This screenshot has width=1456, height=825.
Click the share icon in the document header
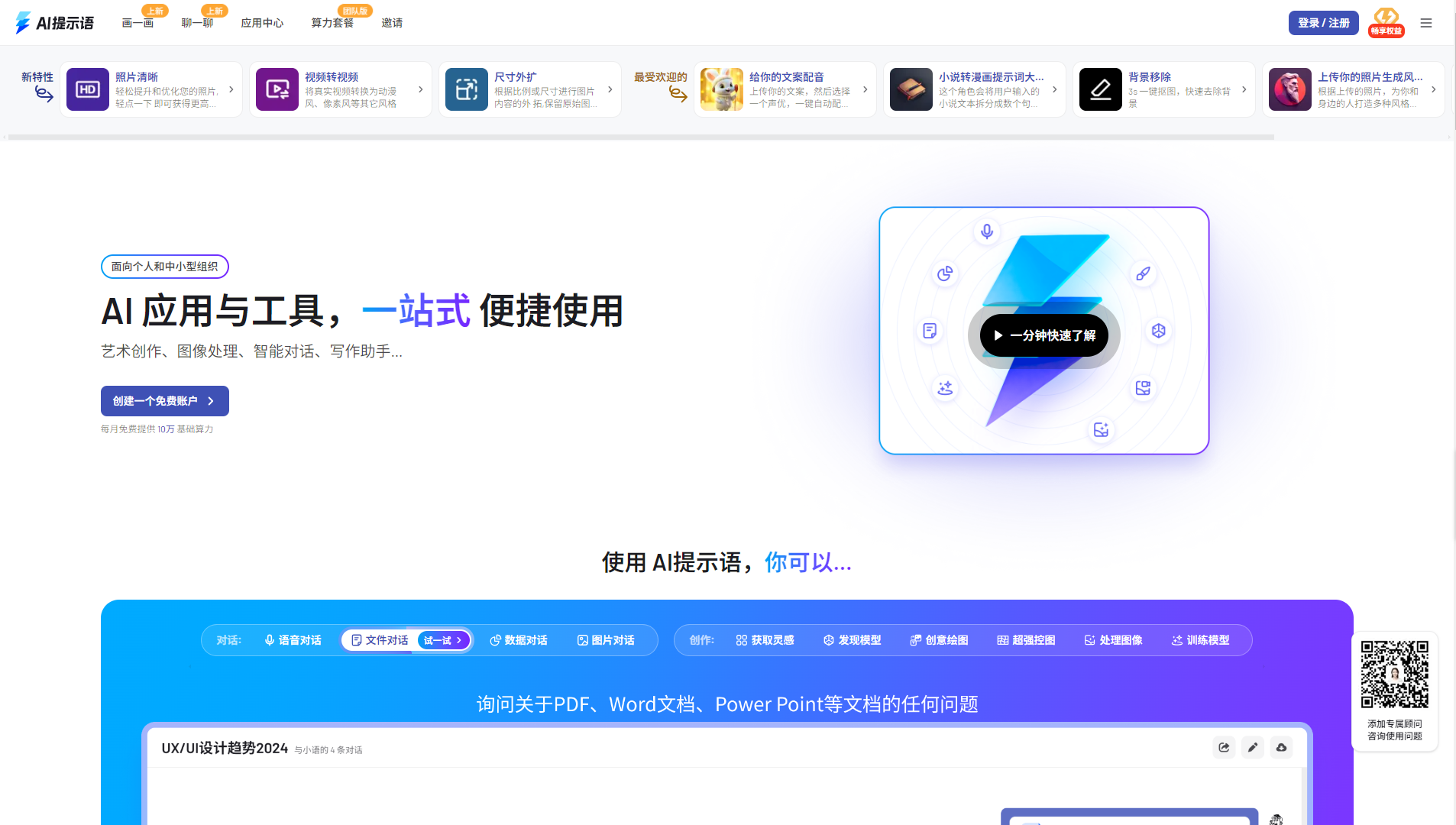pyautogui.click(x=1224, y=747)
